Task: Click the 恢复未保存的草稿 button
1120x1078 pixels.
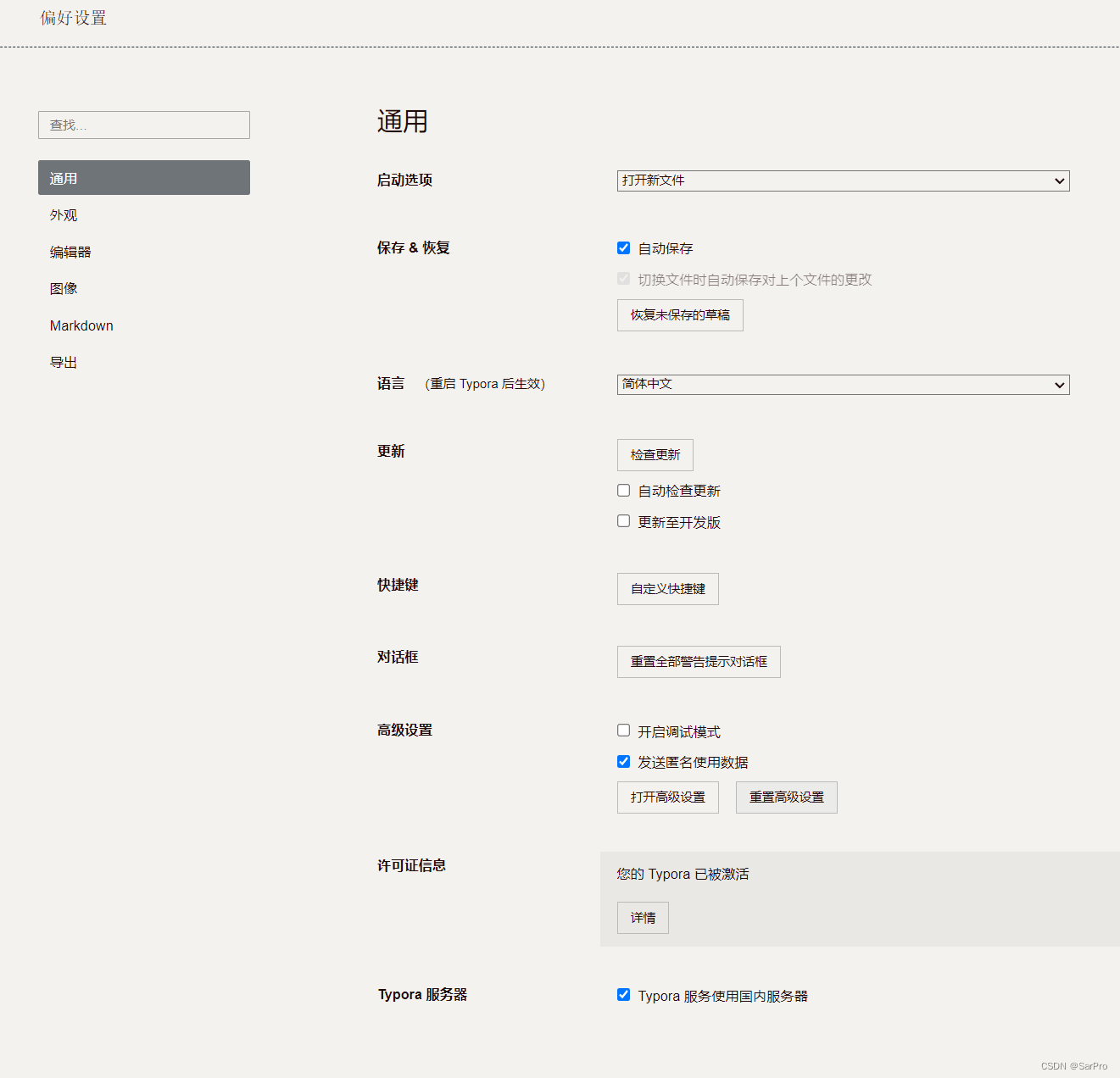Action: click(680, 315)
